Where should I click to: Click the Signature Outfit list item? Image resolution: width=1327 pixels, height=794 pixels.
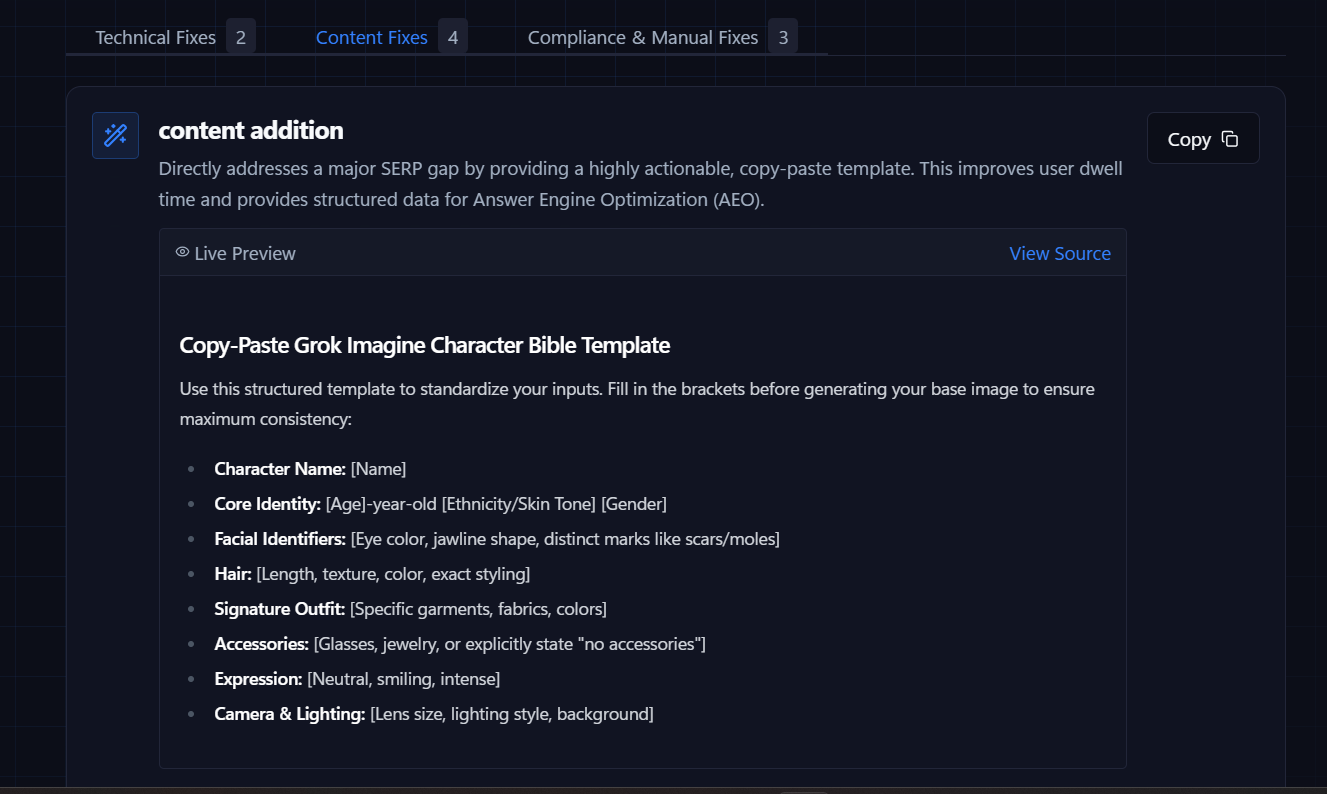click(410, 609)
